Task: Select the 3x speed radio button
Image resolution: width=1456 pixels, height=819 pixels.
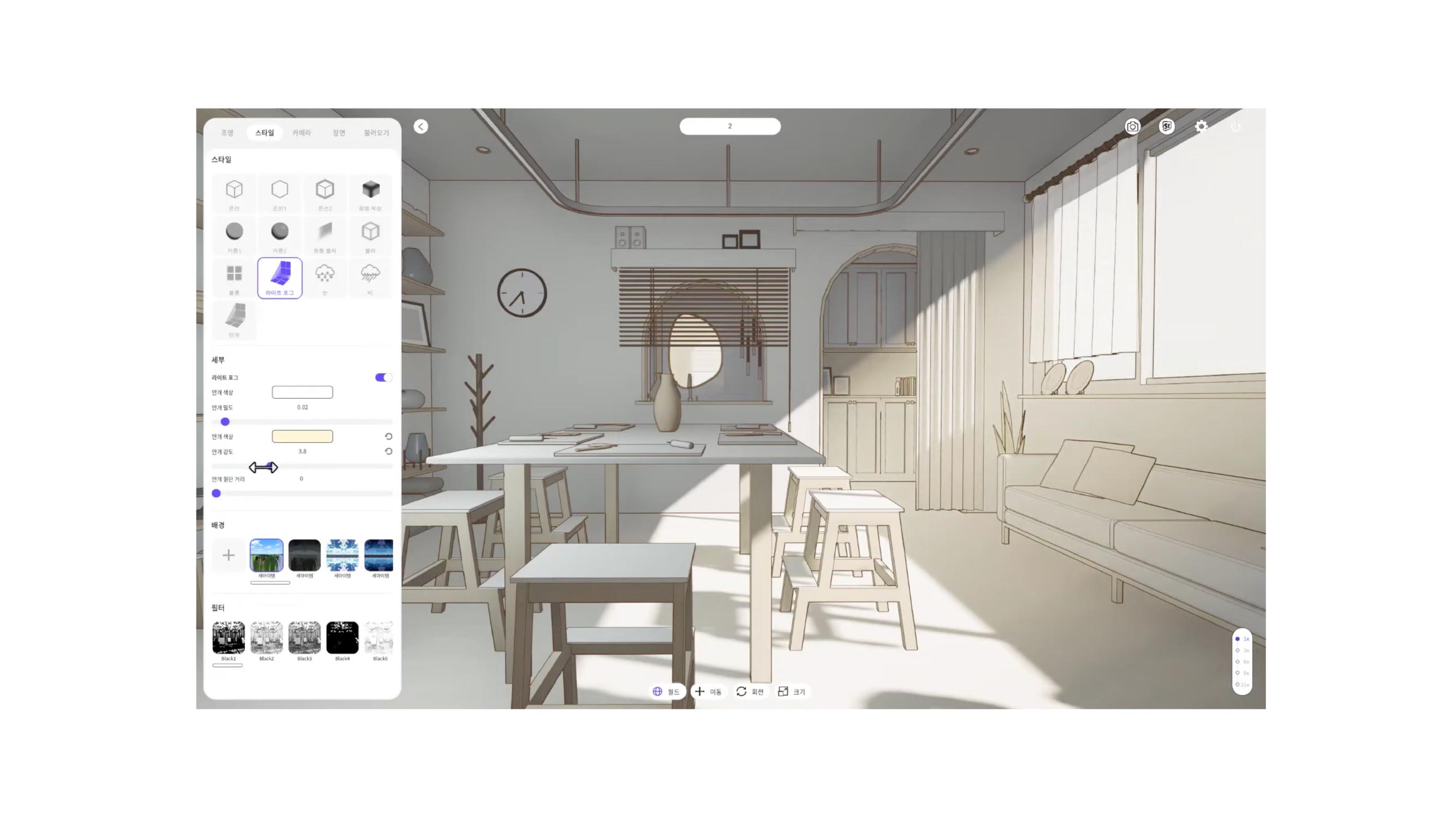Action: pos(1237,650)
